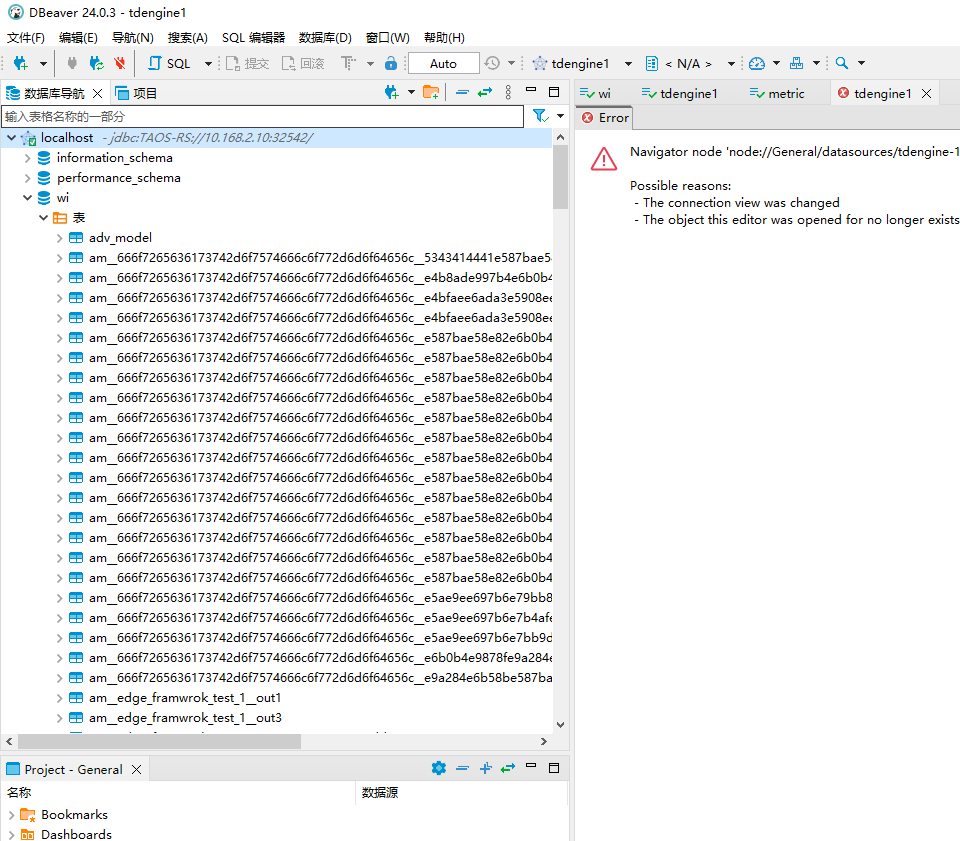Open the 数据库(D) menu
This screenshot has height=841, width=960.
(x=325, y=37)
